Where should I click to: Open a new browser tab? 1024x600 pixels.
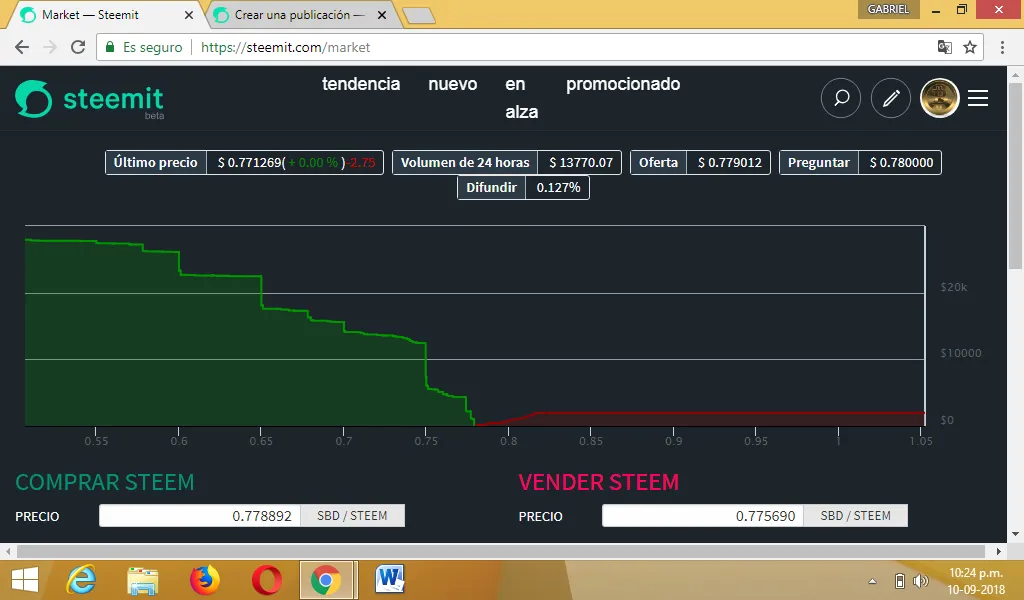point(419,16)
